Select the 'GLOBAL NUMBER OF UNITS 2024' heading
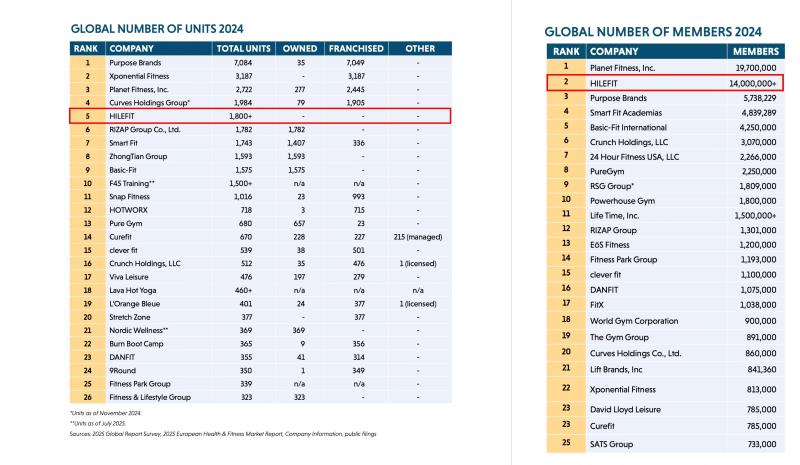Screen dimensions: 800x465 point(157,29)
